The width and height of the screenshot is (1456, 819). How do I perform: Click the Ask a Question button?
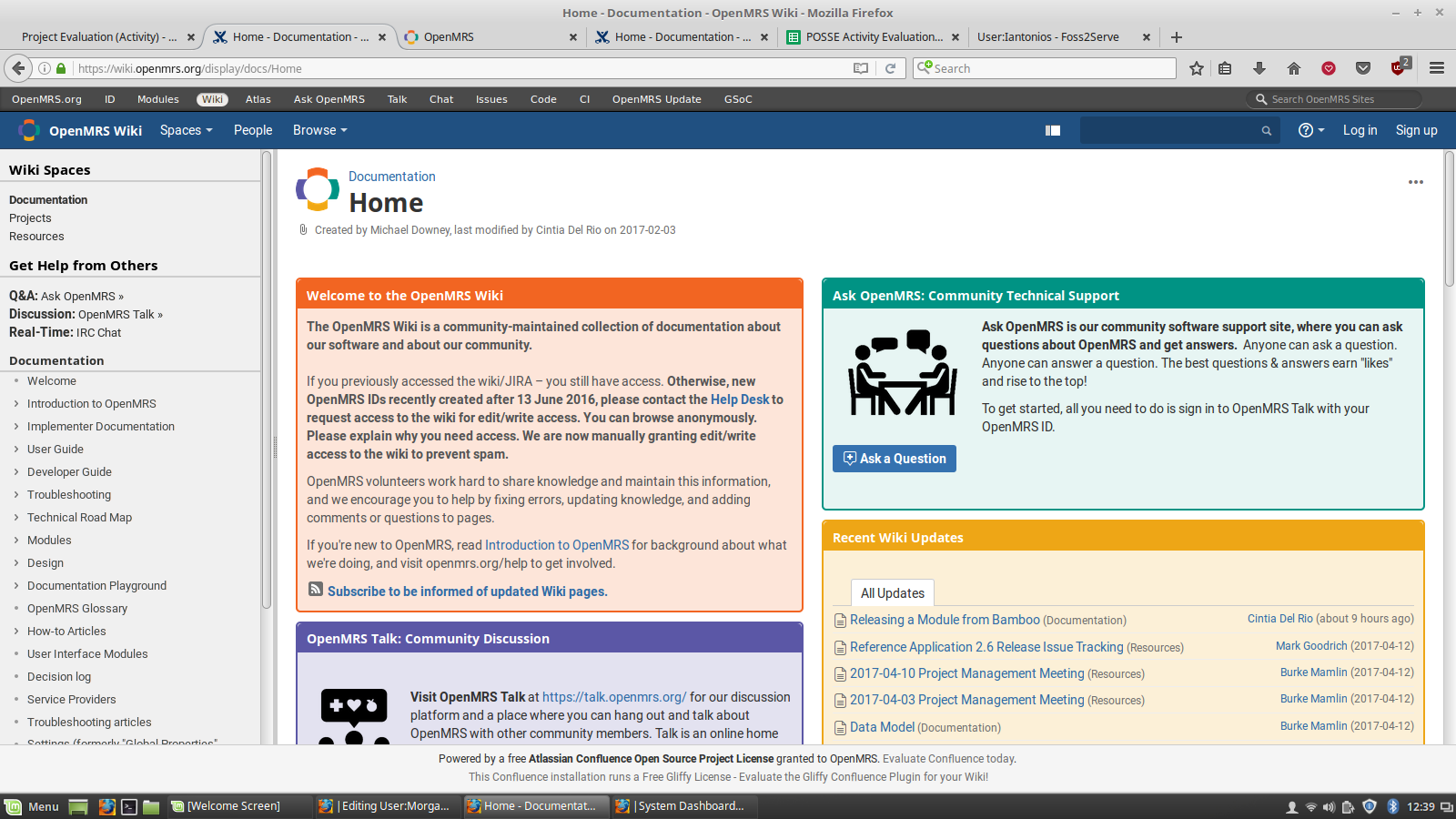(x=895, y=459)
